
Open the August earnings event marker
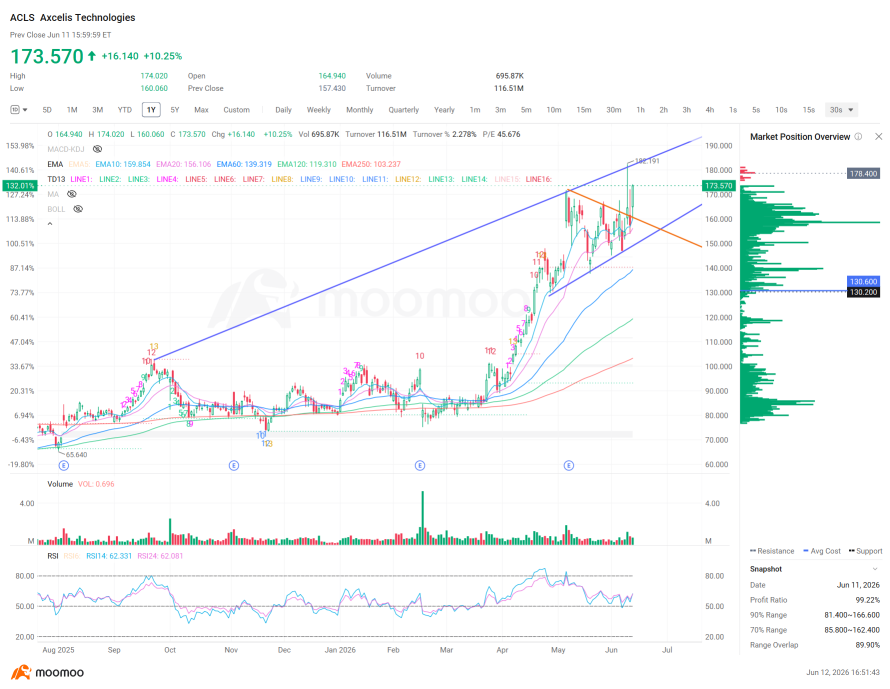point(64,465)
